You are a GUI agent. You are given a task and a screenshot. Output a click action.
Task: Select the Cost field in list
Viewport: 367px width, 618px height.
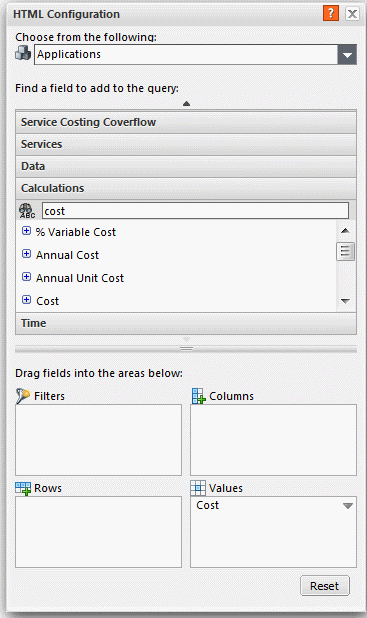tap(47, 301)
